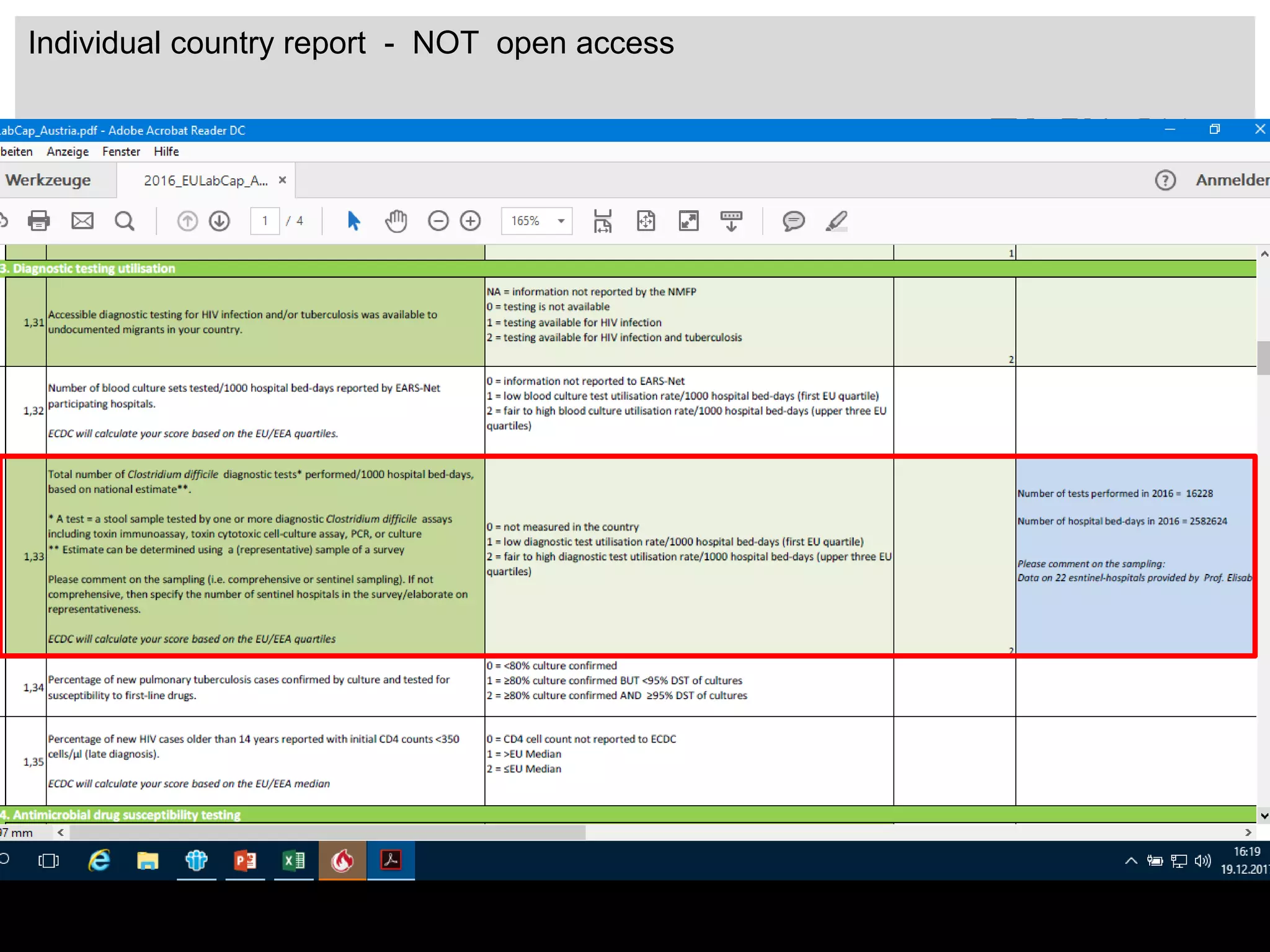
Task: Click the Help question mark icon
Action: [1165, 180]
